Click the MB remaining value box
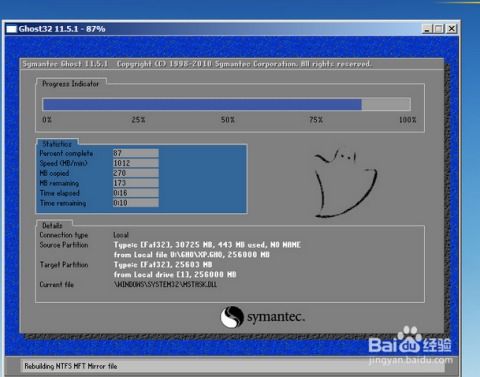The width and height of the screenshot is (480, 377). coord(135,183)
